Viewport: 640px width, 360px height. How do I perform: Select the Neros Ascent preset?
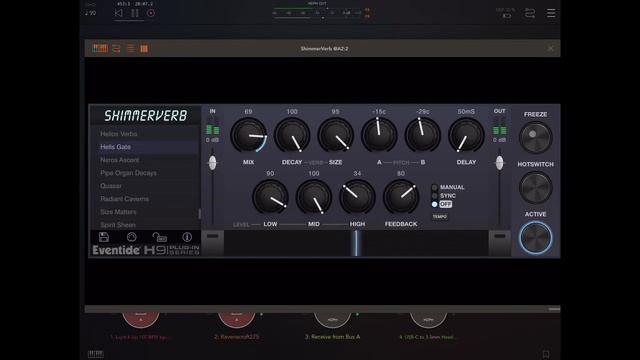(120, 160)
